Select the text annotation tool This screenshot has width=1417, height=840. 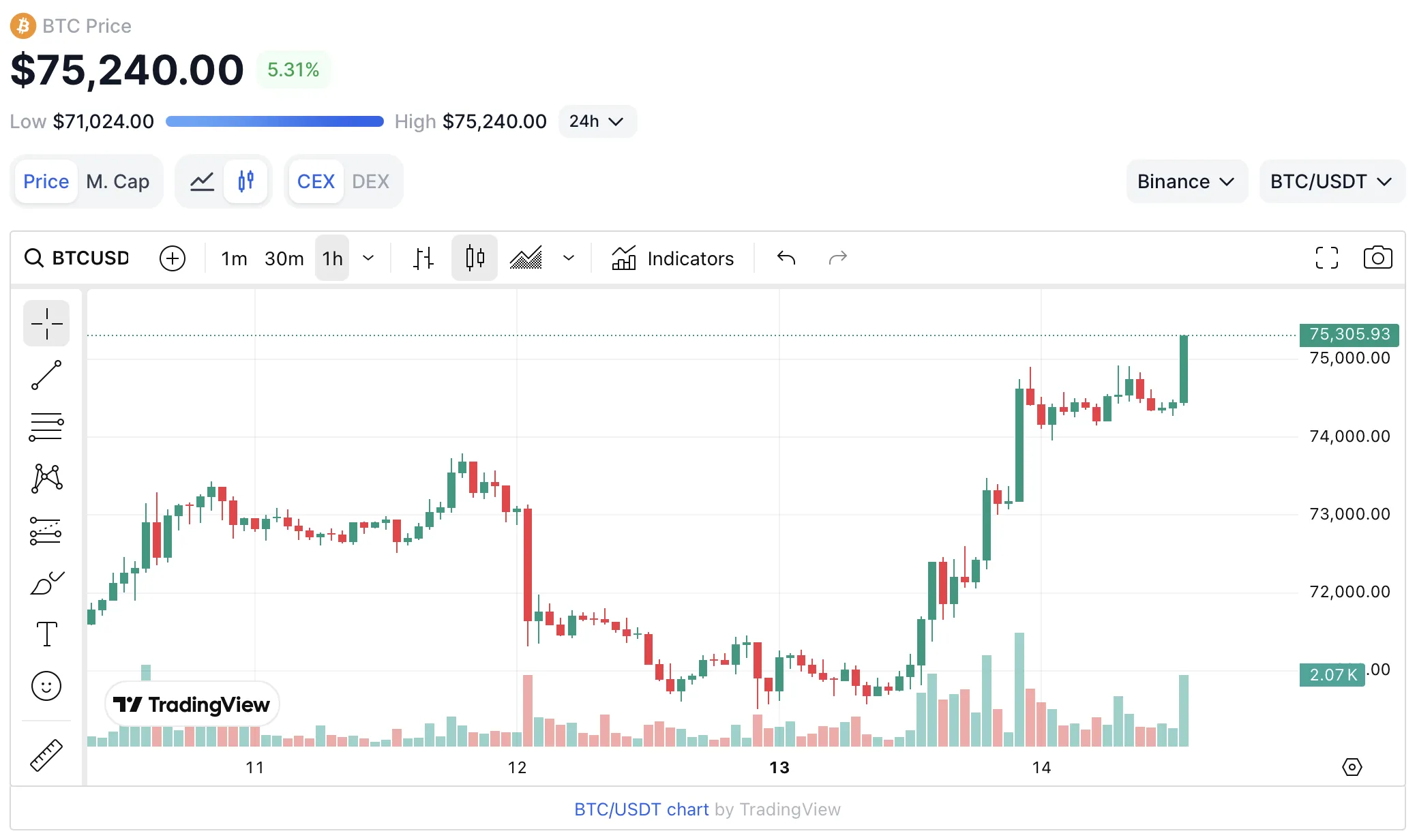(x=46, y=634)
